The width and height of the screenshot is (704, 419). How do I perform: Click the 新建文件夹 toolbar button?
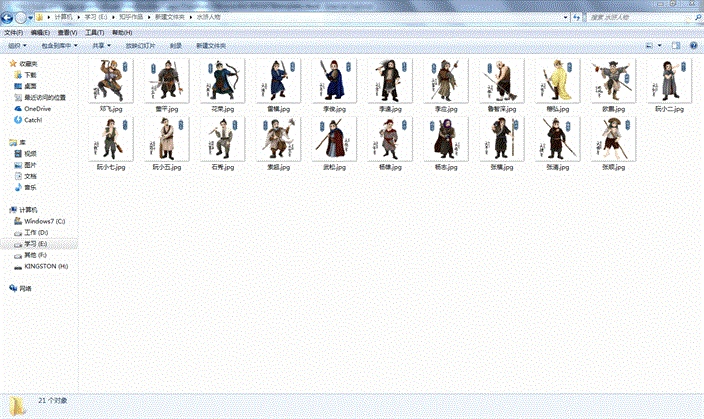210,46
